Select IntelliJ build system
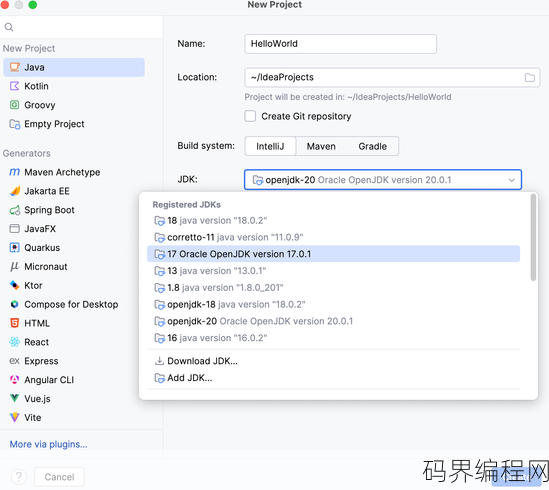The width and height of the screenshot is (549, 490). (270, 146)
